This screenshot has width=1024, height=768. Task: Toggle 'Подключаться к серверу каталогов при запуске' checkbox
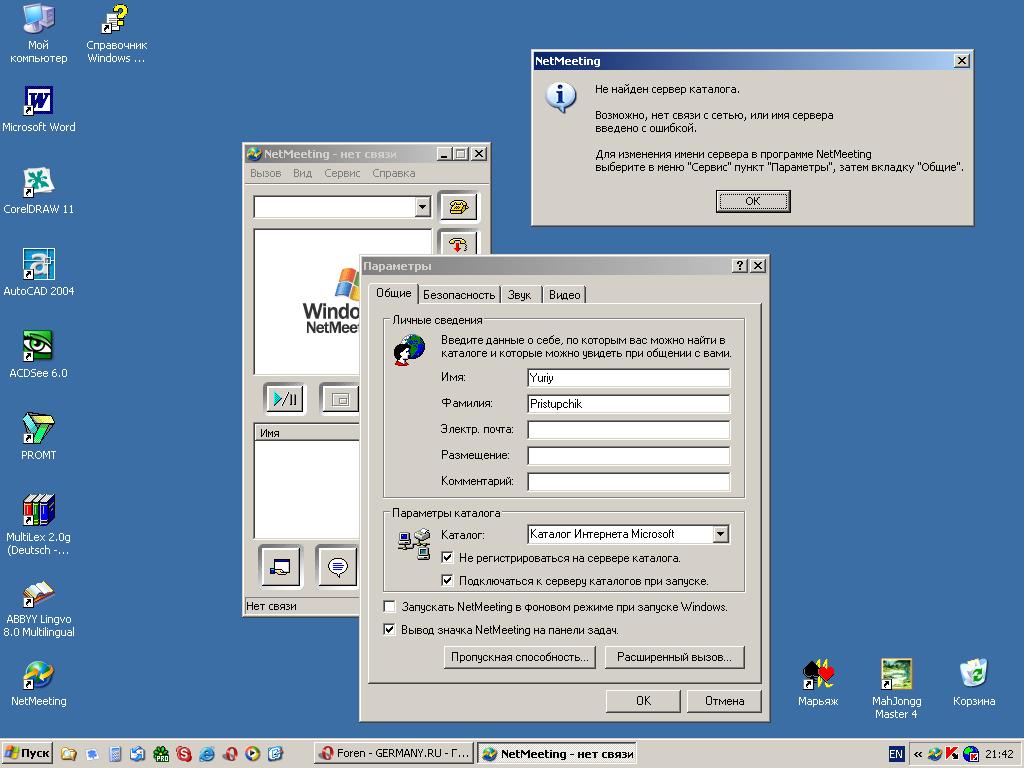coord(447,580)
